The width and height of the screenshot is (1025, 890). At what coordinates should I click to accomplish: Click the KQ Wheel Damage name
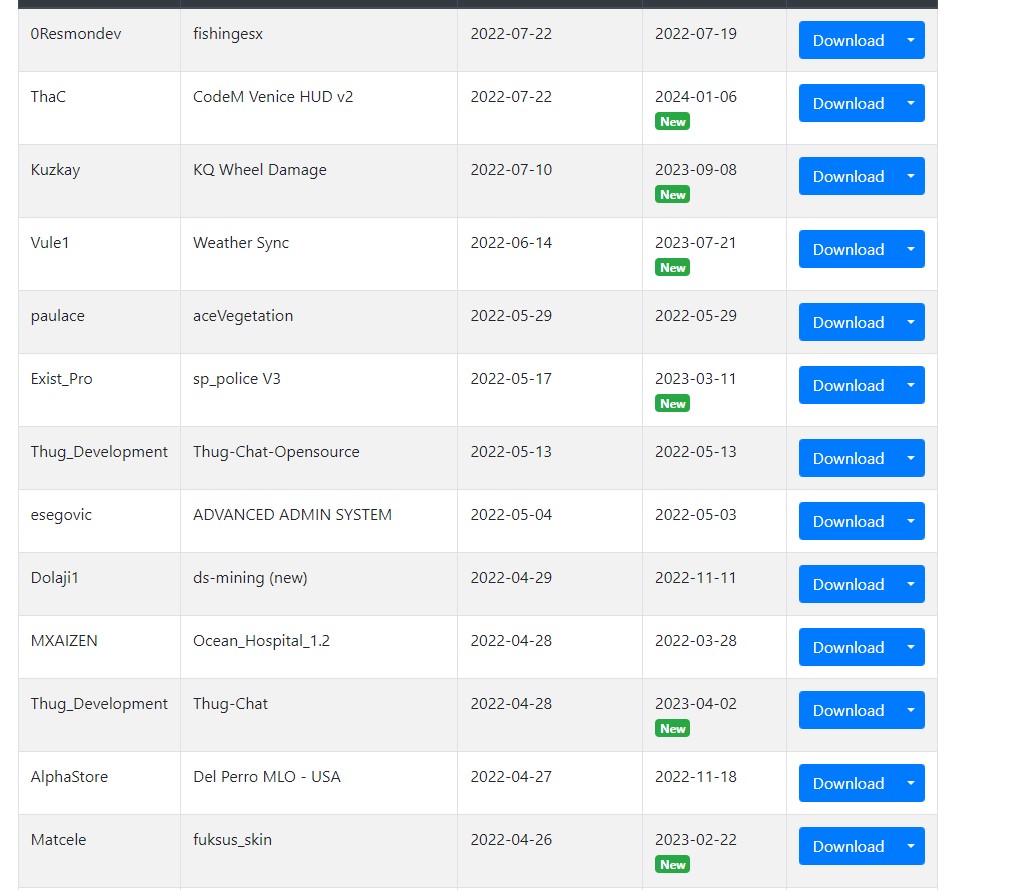coord(260,170)
